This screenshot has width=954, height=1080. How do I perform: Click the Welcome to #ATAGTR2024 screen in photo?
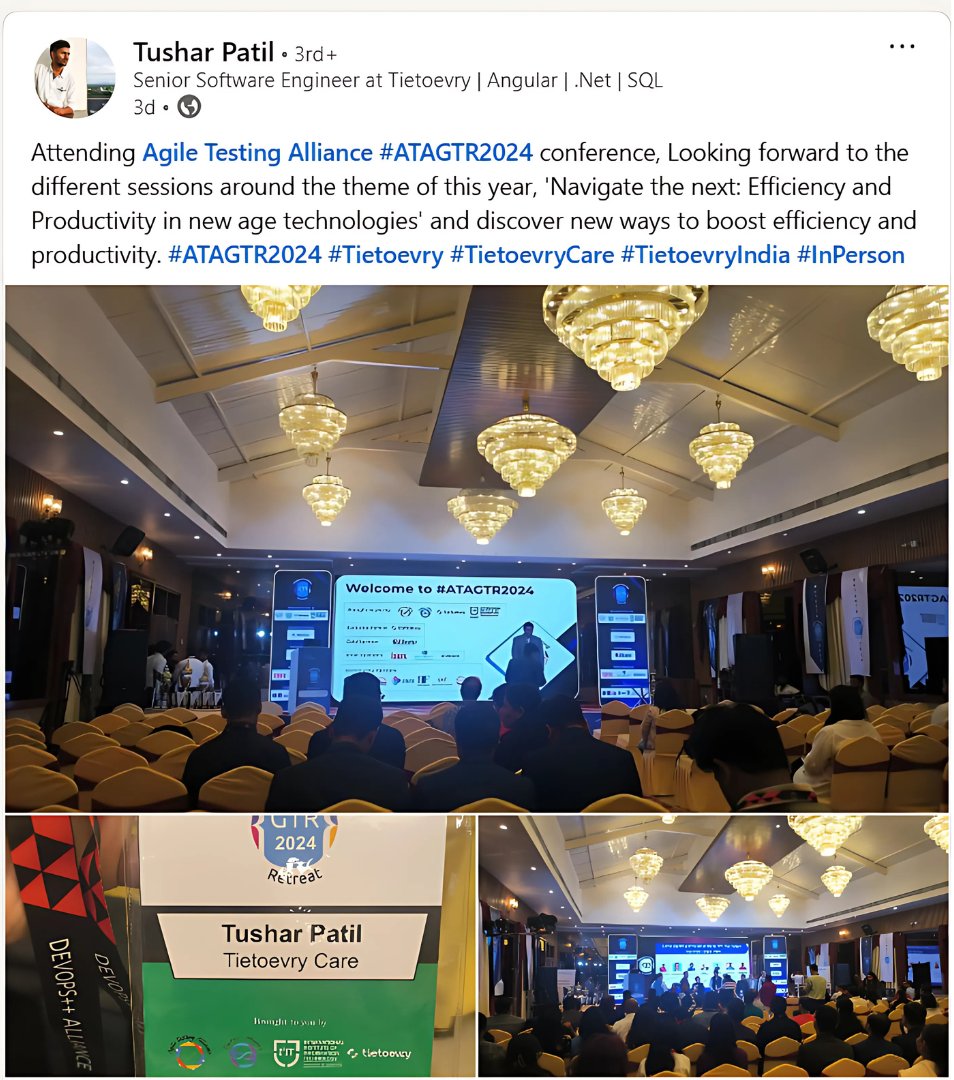tap(455, 638)
